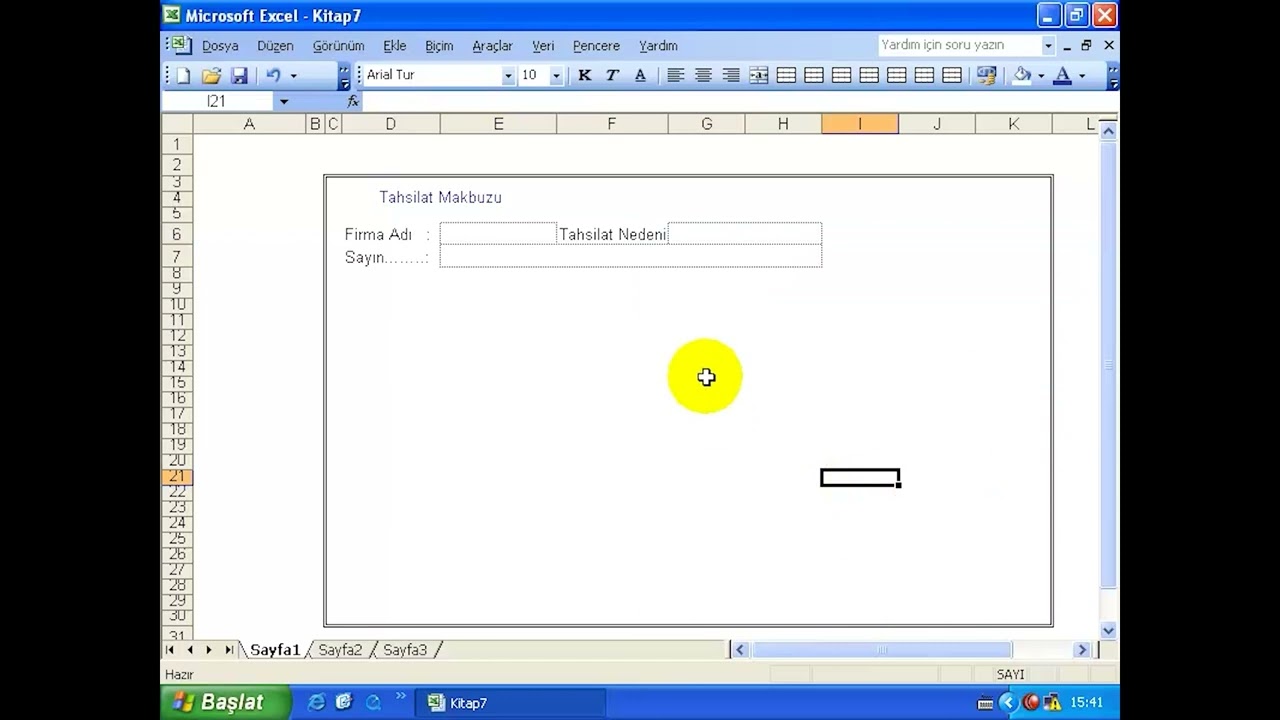
Task: Open the Yardım menu
Action: [x=658, y=46]
